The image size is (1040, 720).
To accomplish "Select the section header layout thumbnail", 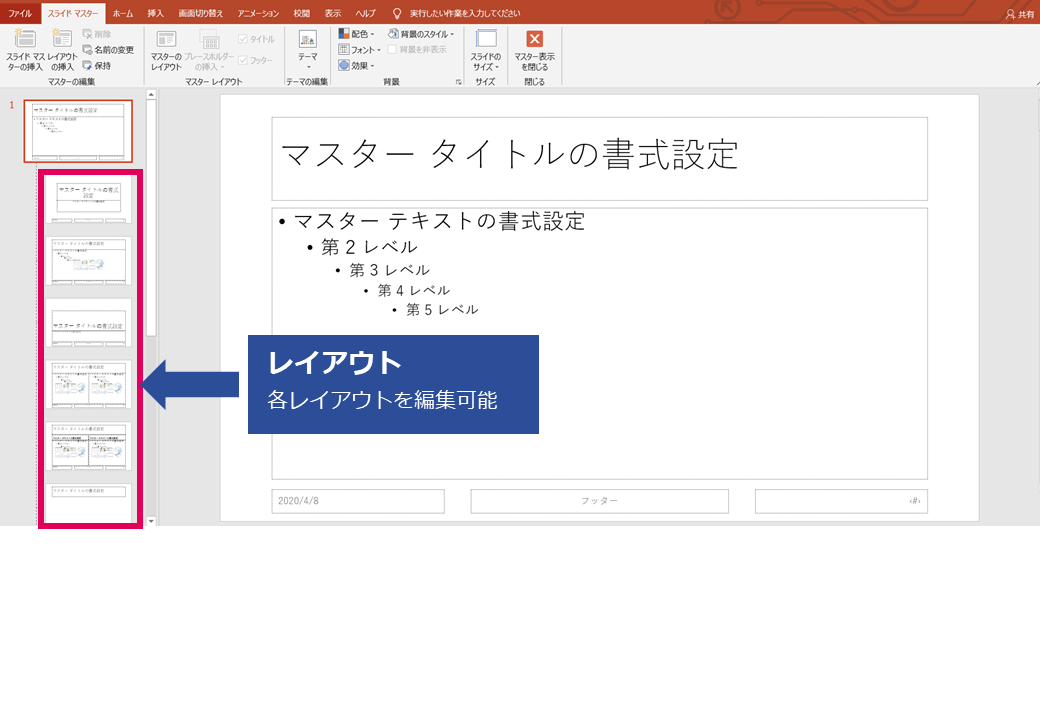I will point(88,323).
